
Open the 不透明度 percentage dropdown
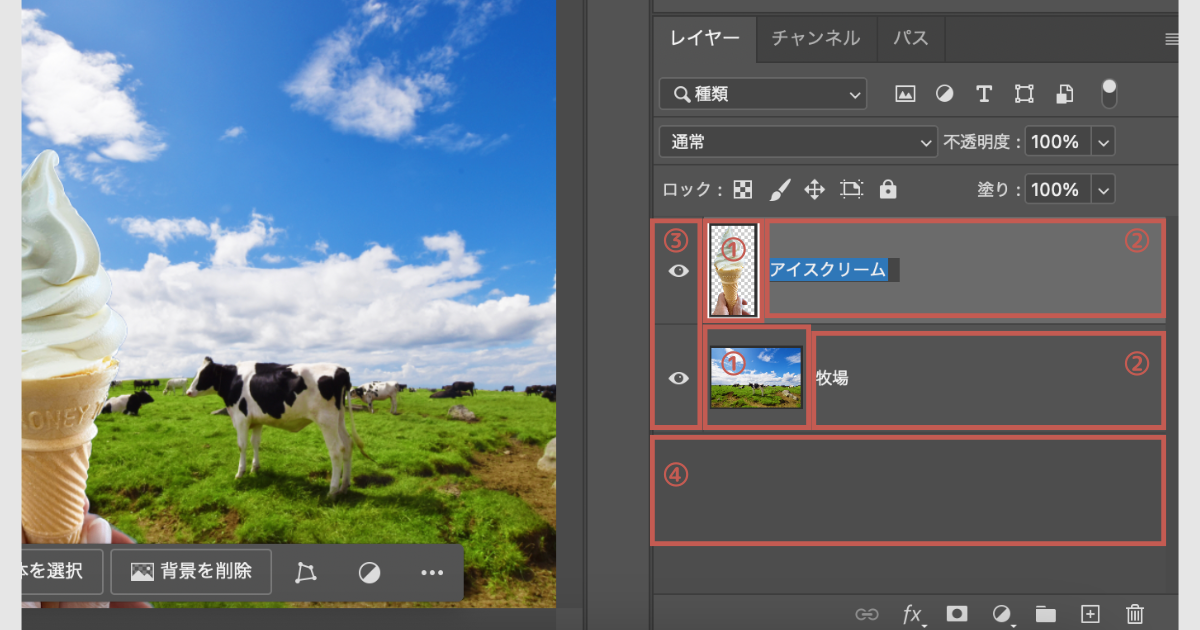(x=1102, y=141)
